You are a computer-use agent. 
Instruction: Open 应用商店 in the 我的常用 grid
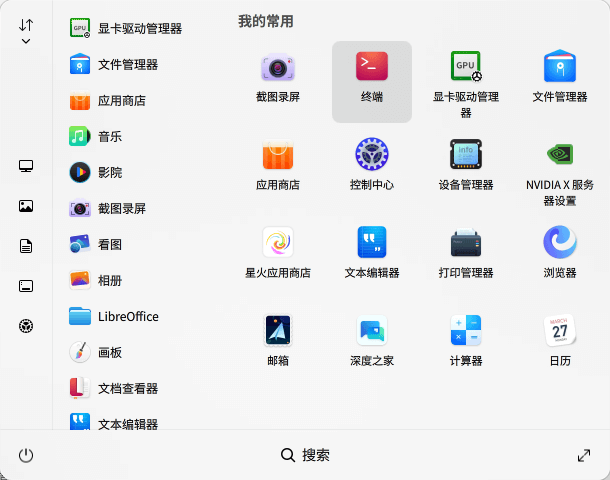point(278,165)
